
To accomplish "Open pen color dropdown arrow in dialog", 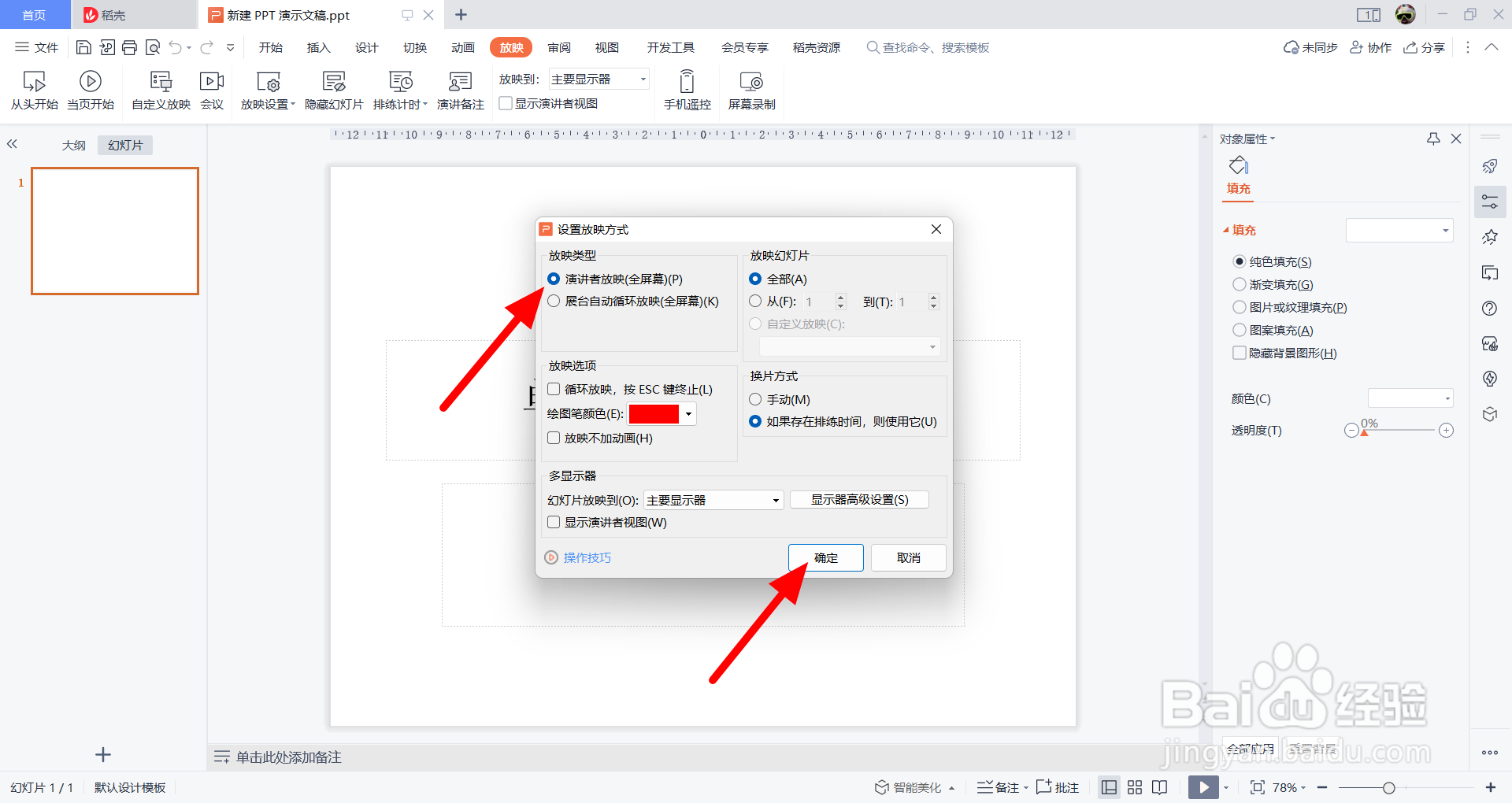I will coord(688,414).
